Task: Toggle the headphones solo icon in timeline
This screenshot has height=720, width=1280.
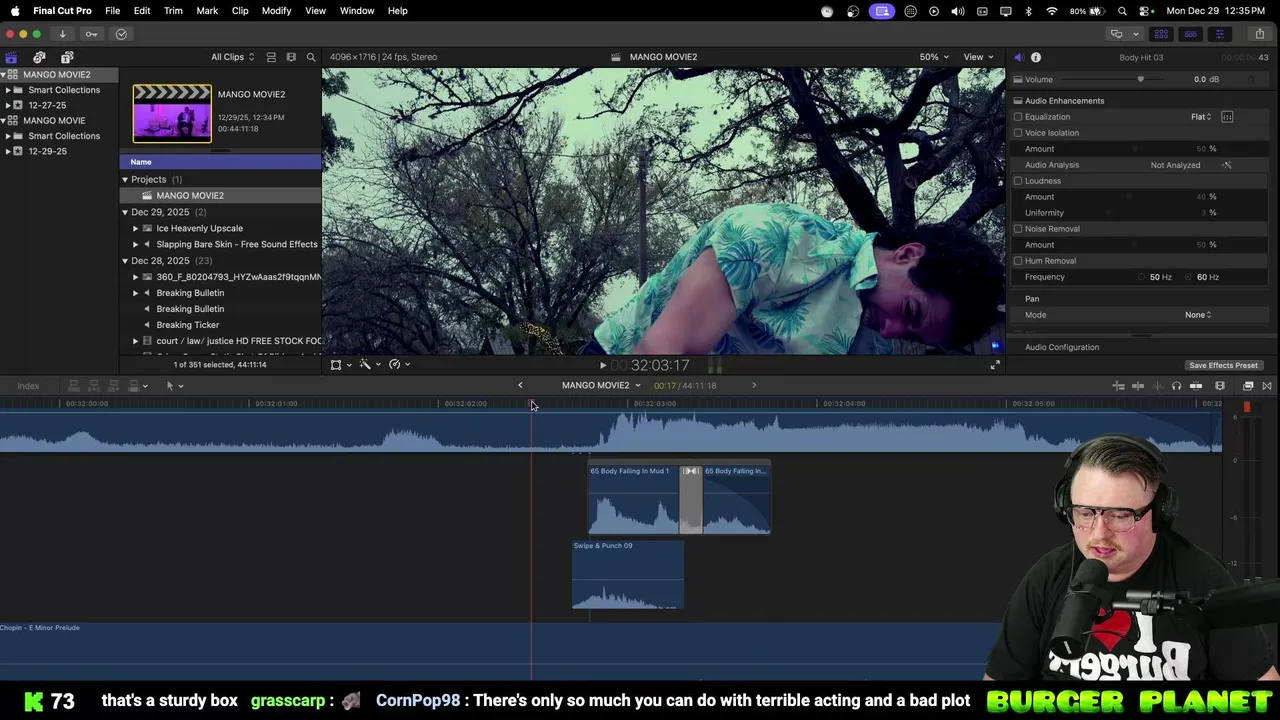Action: 1176,386
